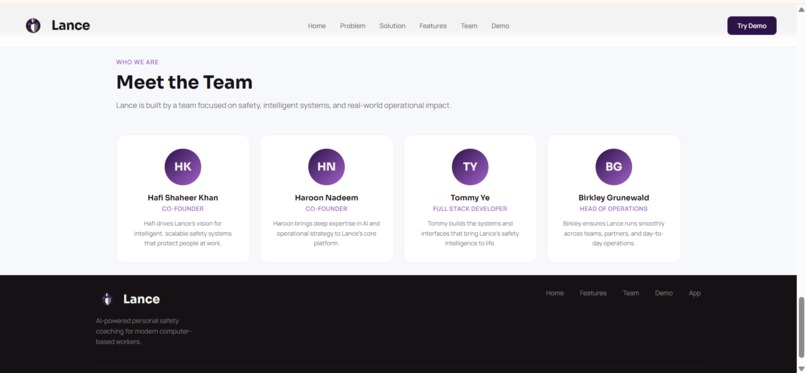Select the BG avatar circle
The height and width of the screenshot is (373, 806).
(614, 166)
